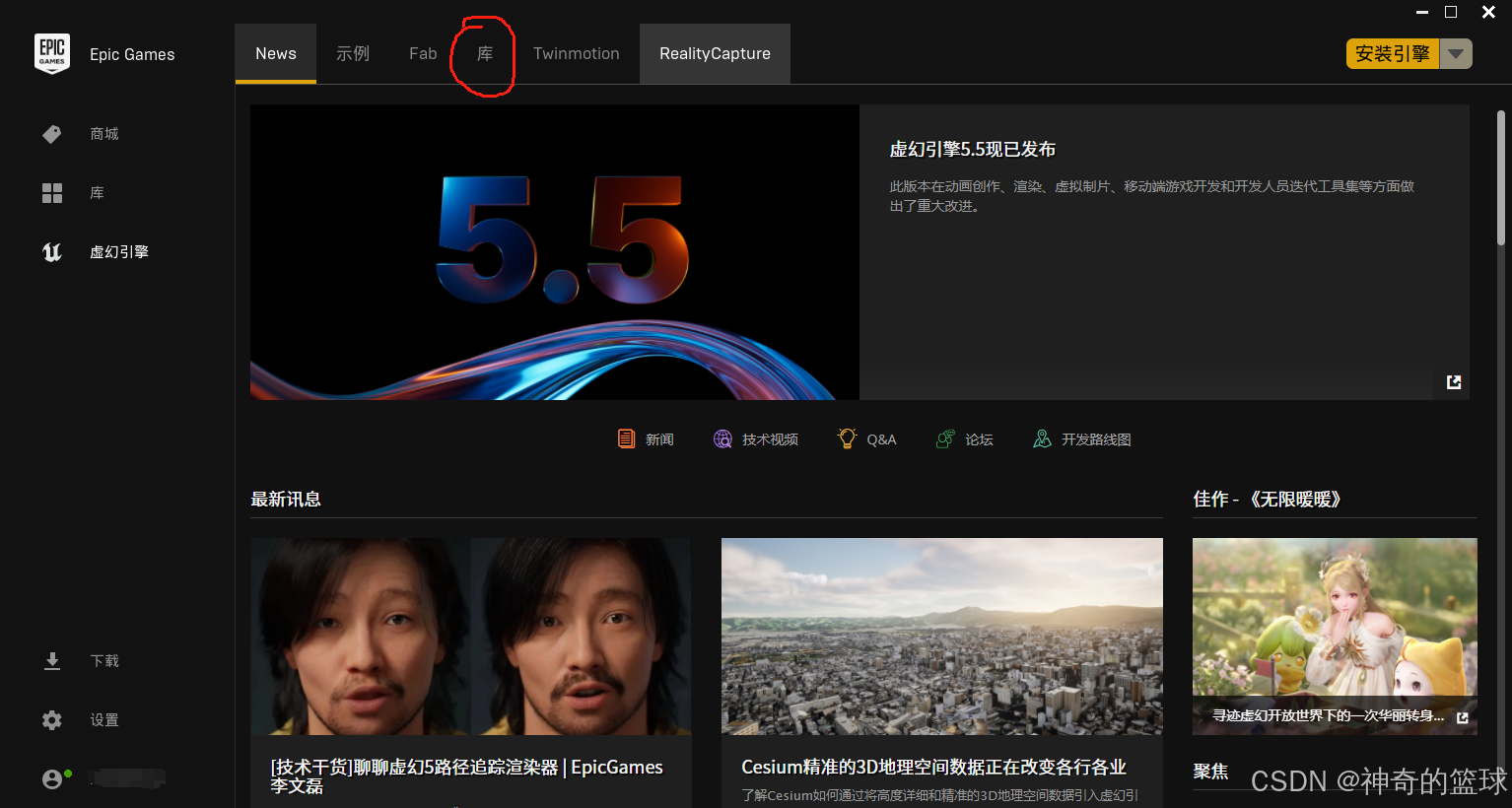Click the 聊聊虚幻5路径追踪渲染器 article title
Viewport: 1512px width, 808px height.
467,776
